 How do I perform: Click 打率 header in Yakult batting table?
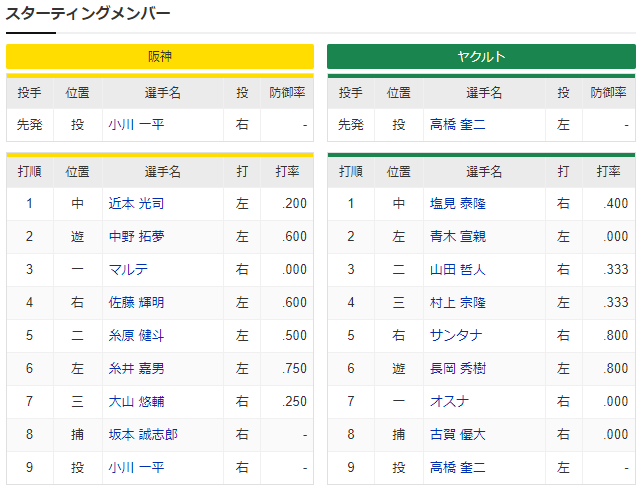[x=608, y=171]
